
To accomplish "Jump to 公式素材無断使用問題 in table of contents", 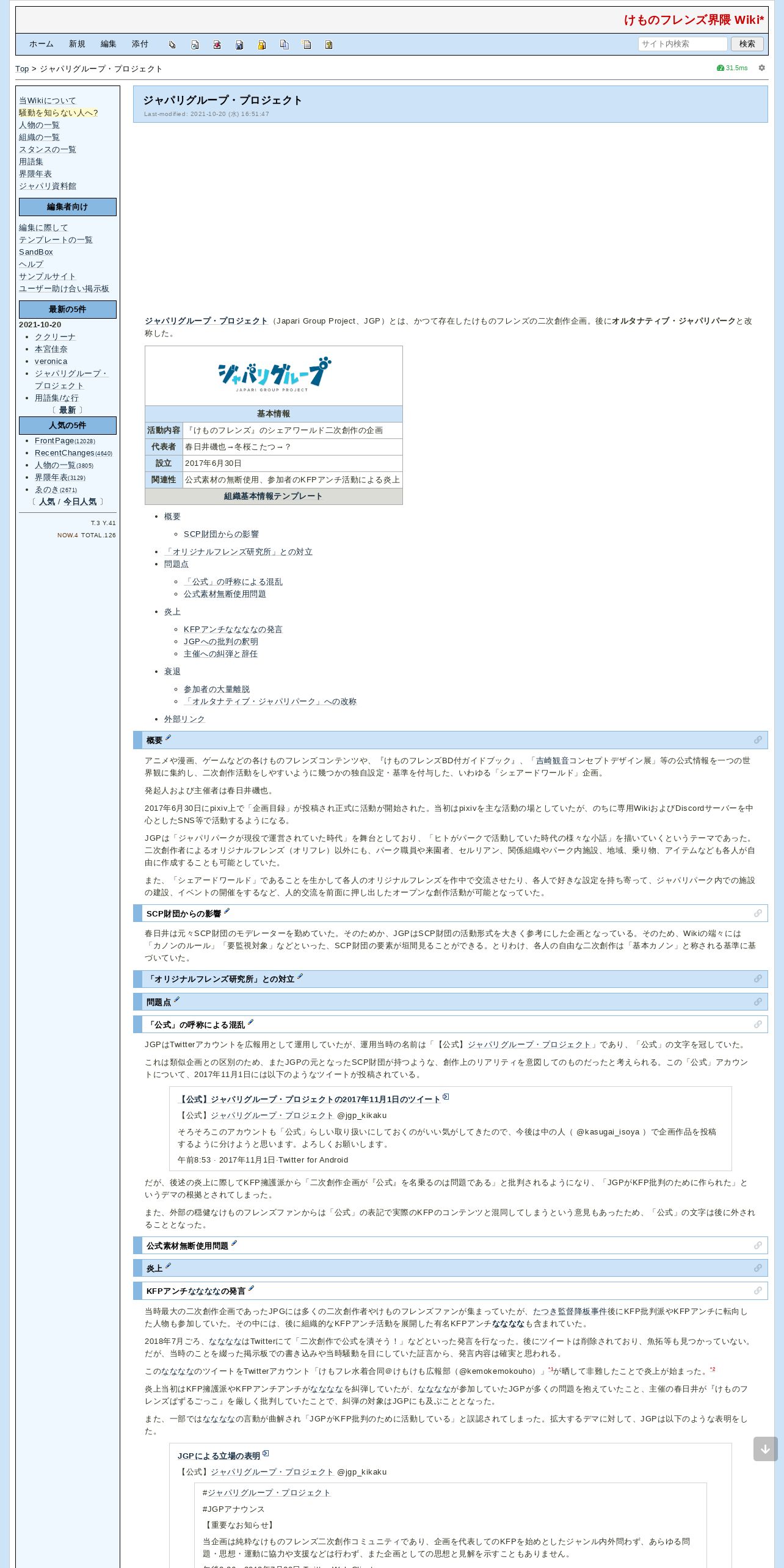I will (225, 594).
